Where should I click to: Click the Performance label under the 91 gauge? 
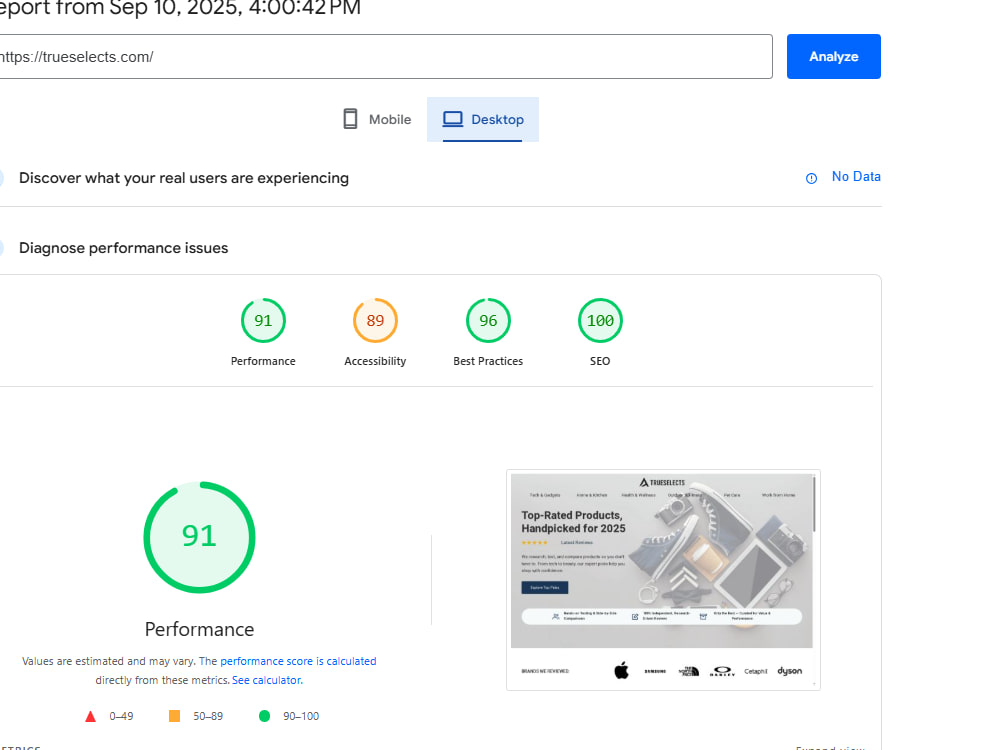pos(263,361)
